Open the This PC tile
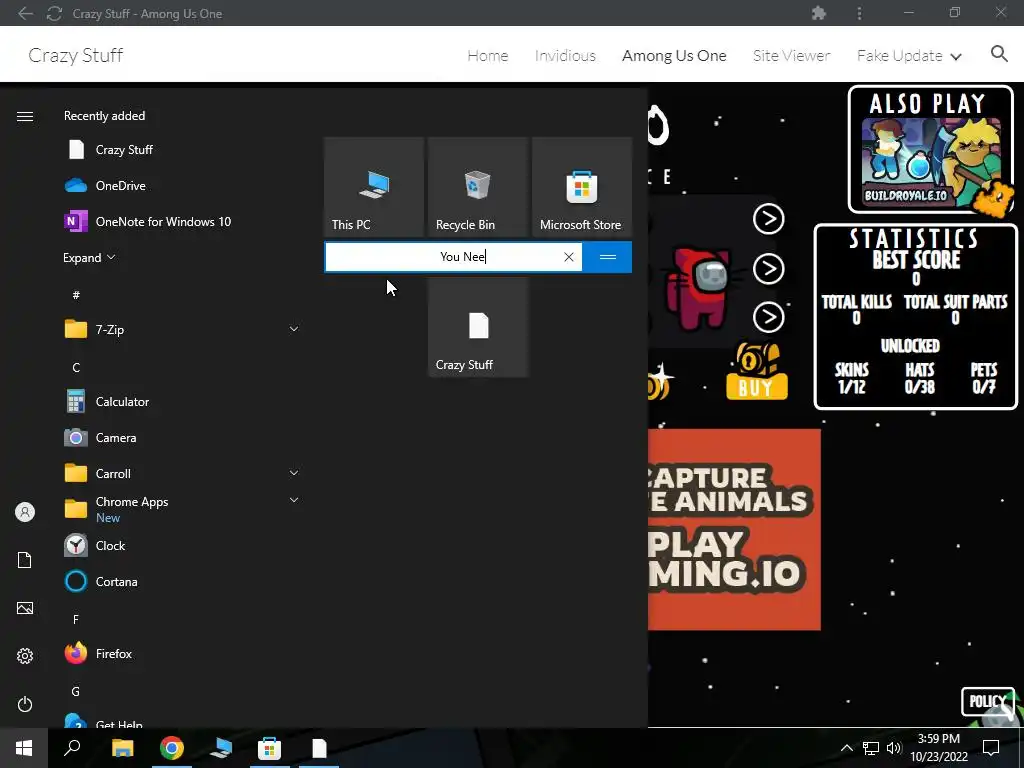The image size is (1024, 768). (374, 187)
